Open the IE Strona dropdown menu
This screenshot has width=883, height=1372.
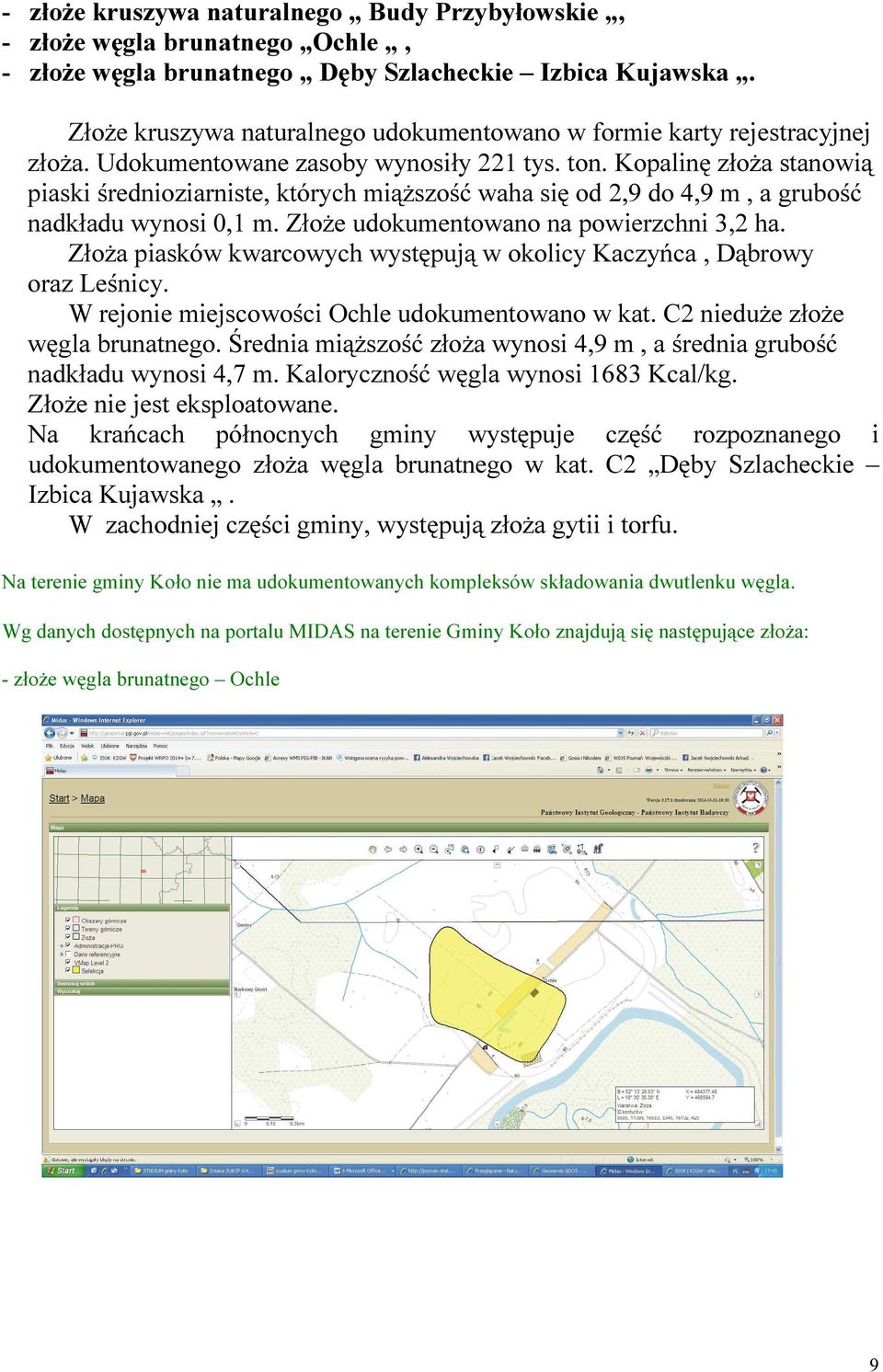[673, 770]
